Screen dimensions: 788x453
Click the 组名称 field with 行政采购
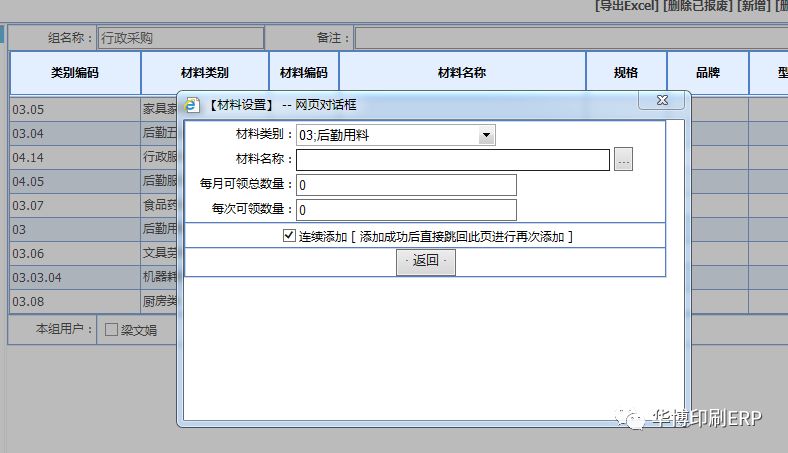[180, 38]
